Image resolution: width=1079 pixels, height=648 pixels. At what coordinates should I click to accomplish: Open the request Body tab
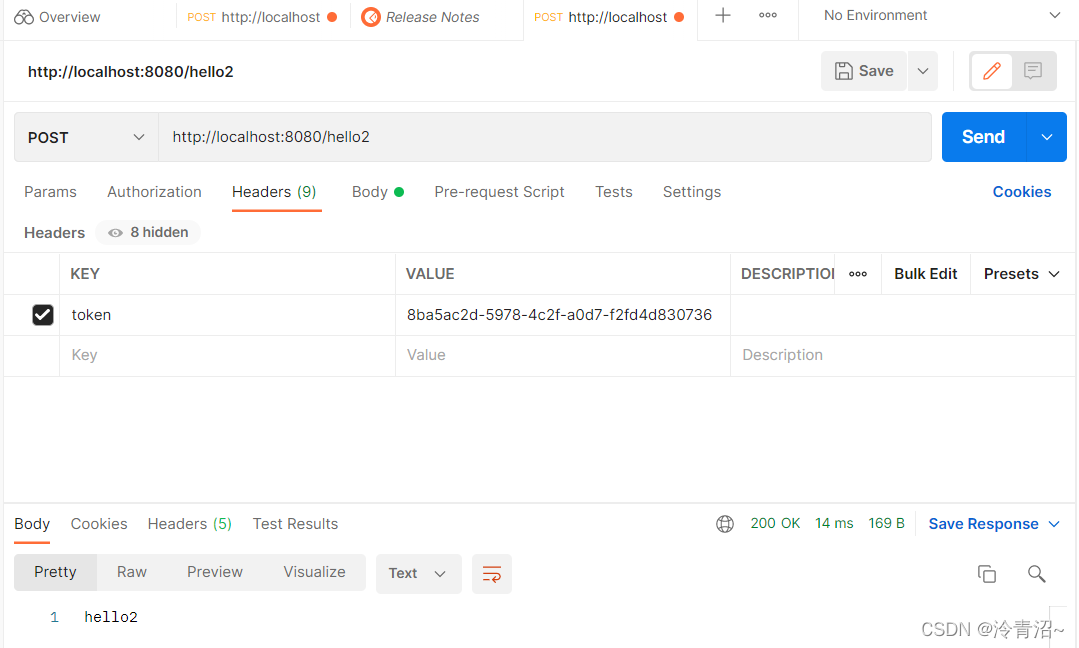(x=377, y=192)
